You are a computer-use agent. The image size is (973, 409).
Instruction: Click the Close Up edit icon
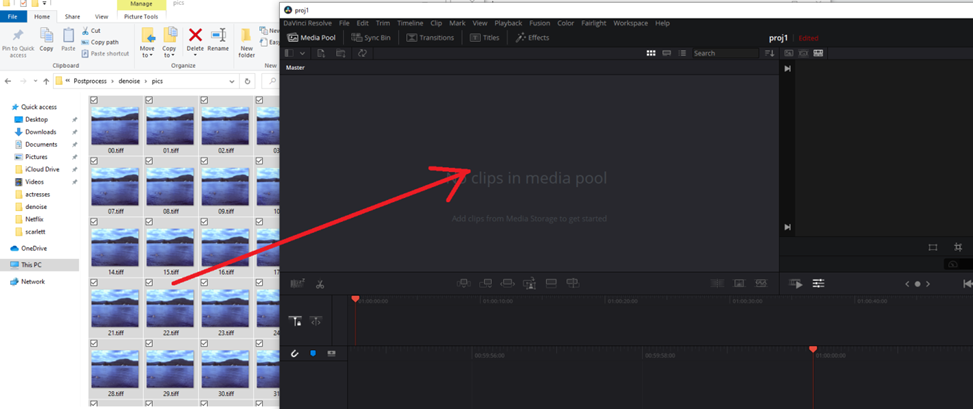pyautogui.click(x=529, y=284)
